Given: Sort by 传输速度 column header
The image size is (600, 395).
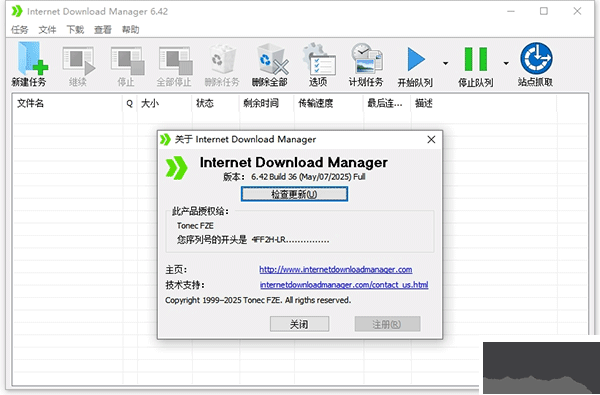Looking at the screenshot, I should click(329, 103).
